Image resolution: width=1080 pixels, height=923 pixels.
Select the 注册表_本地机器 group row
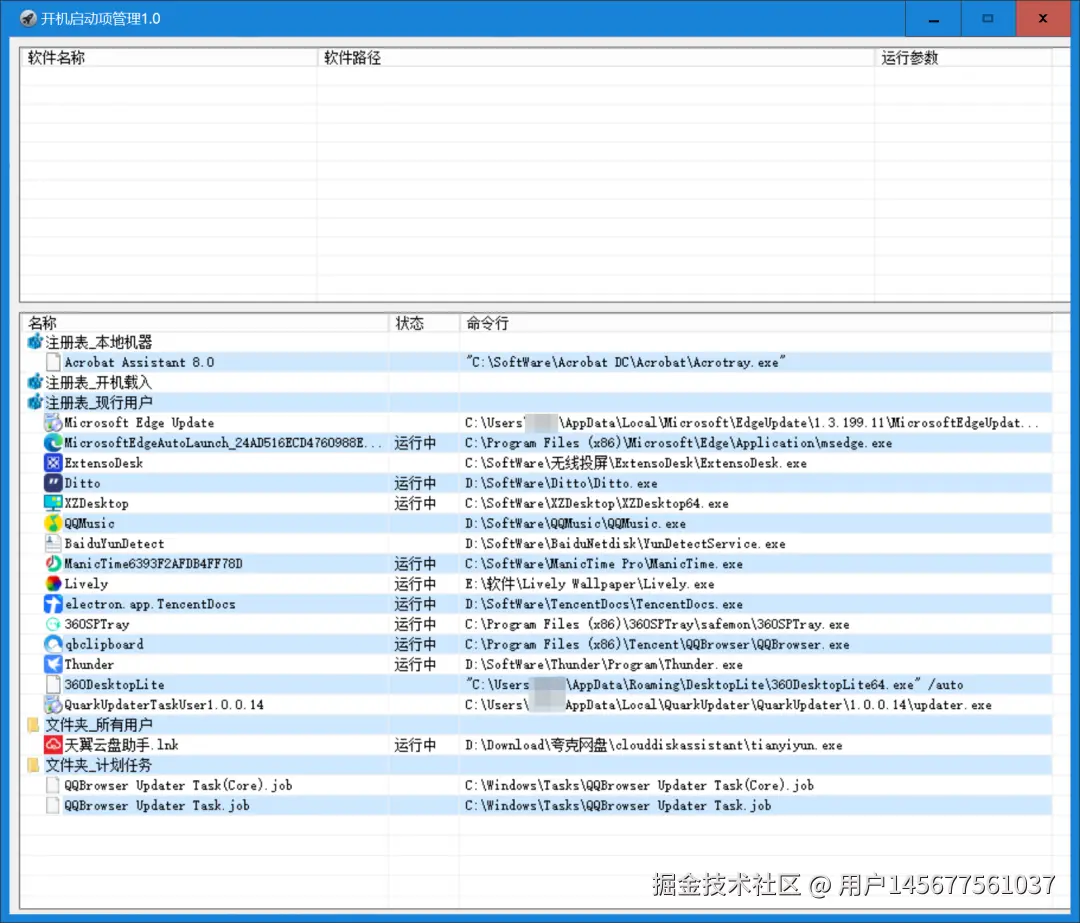point(536,342)
